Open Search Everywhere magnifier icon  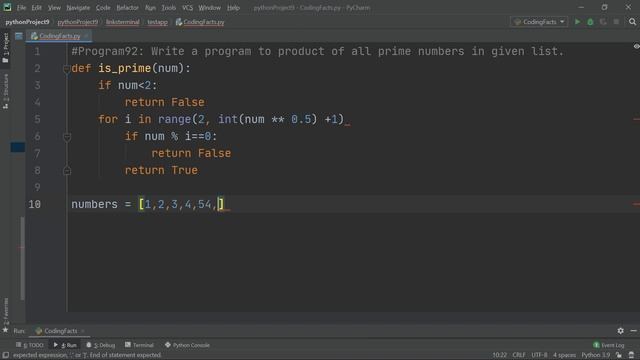tap(632, 22)
